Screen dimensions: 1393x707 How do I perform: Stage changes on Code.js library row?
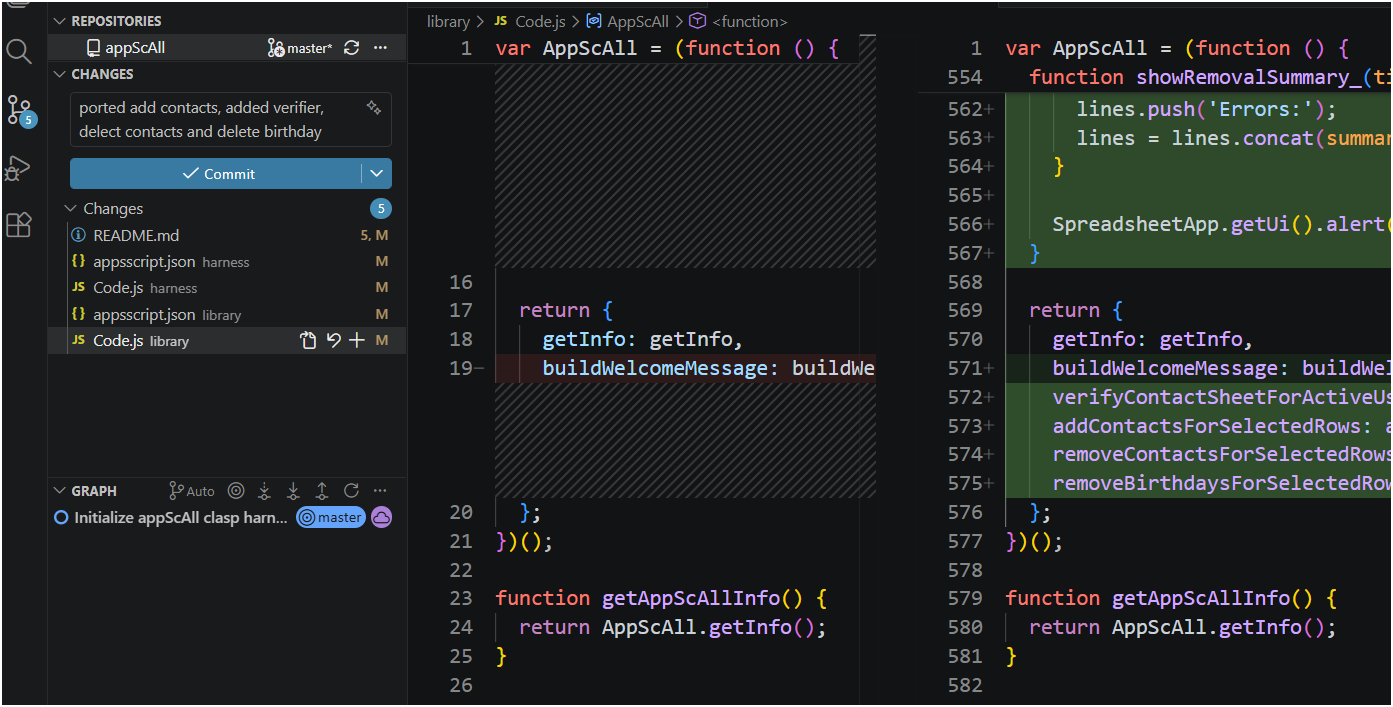point(357,341)
